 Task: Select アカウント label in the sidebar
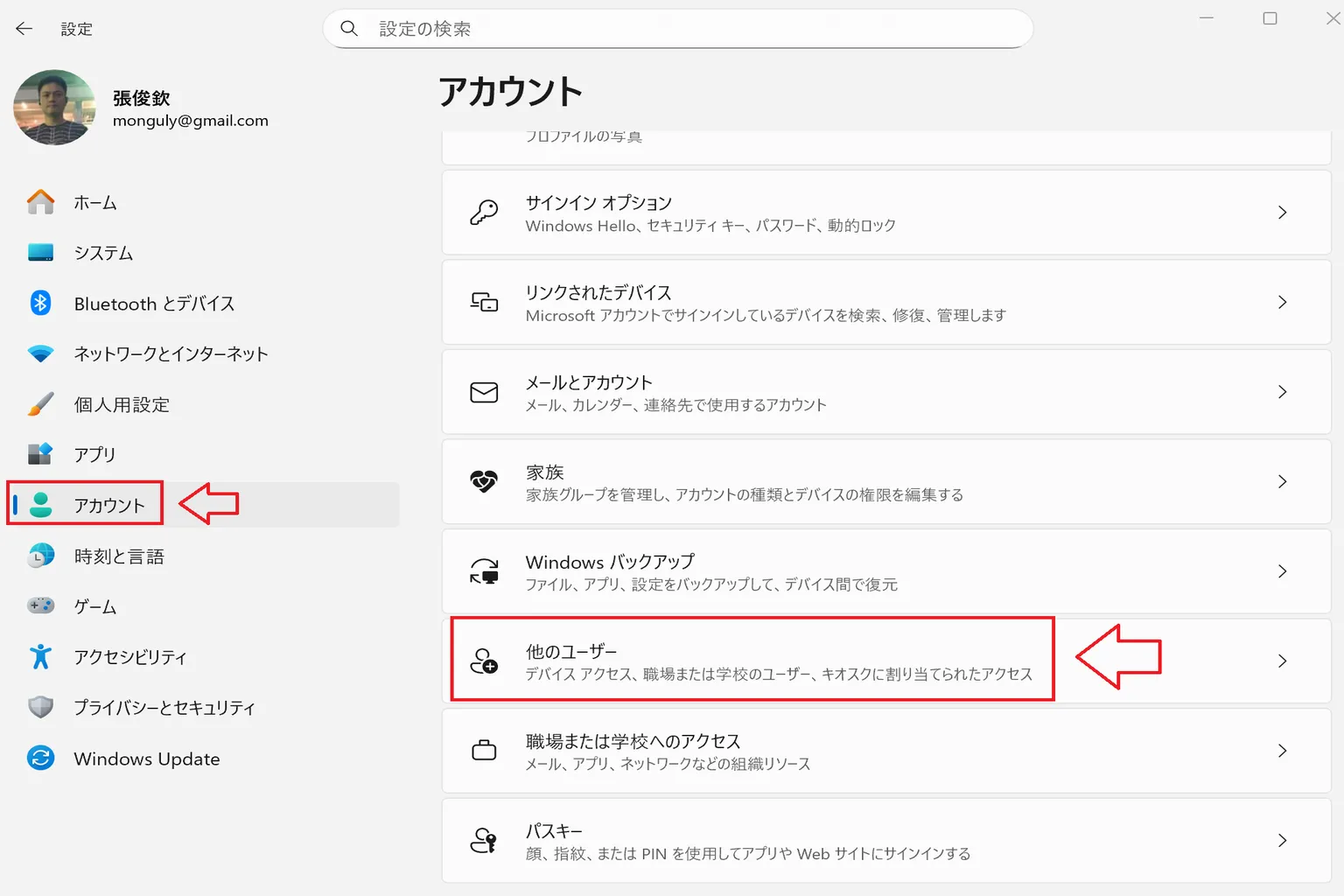coord(109,505)
